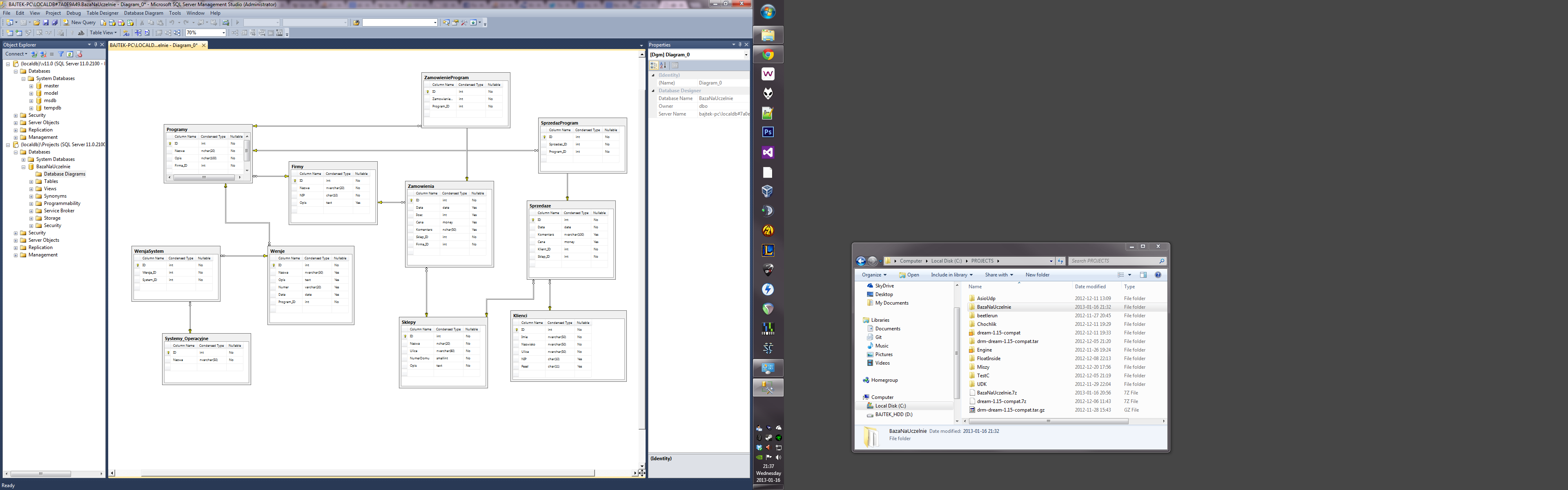
Task: Open the Table Designer menu
Action: pyautogui.click(x=102, y=13)
